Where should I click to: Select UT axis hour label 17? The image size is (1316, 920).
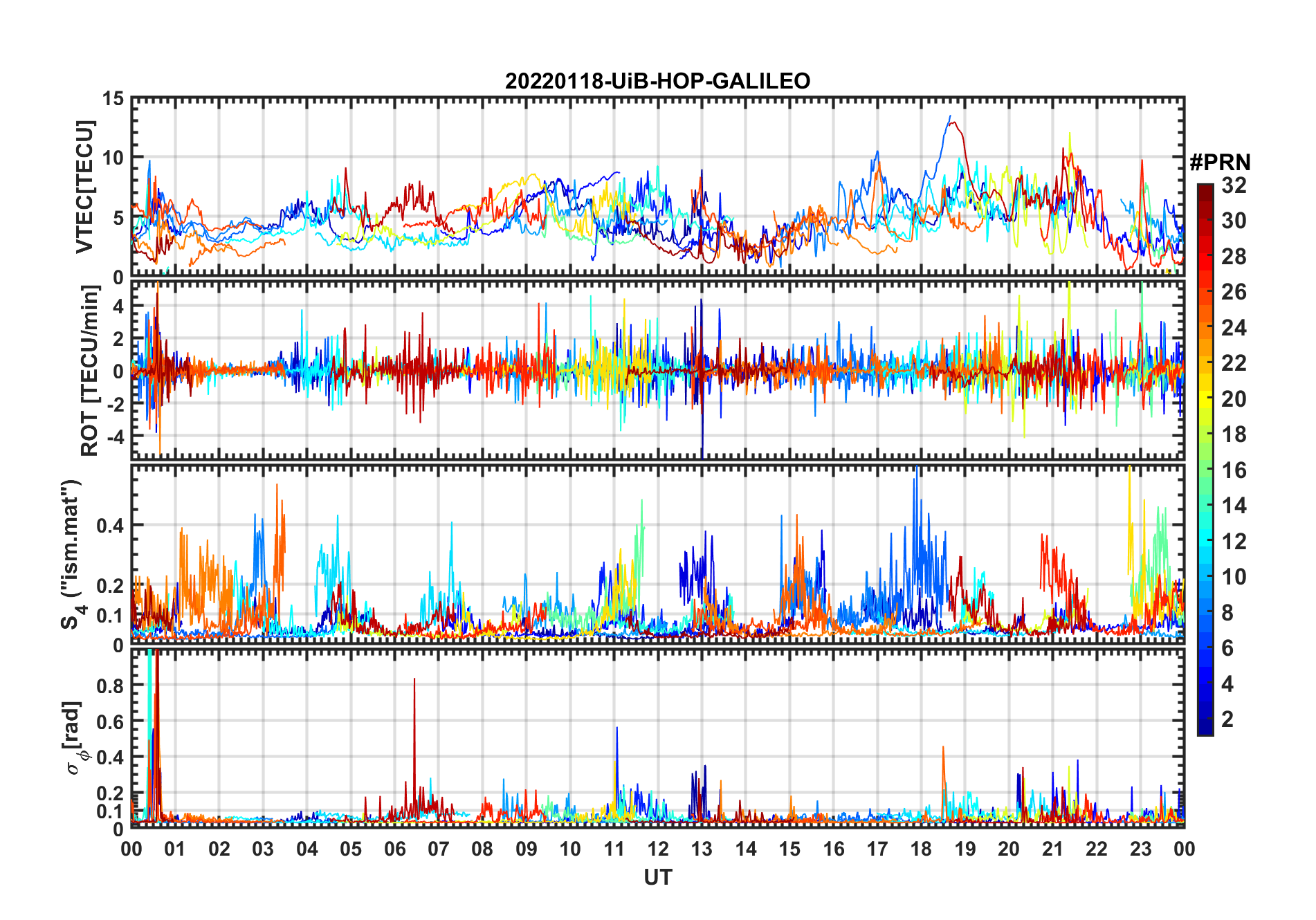[877, 849]
